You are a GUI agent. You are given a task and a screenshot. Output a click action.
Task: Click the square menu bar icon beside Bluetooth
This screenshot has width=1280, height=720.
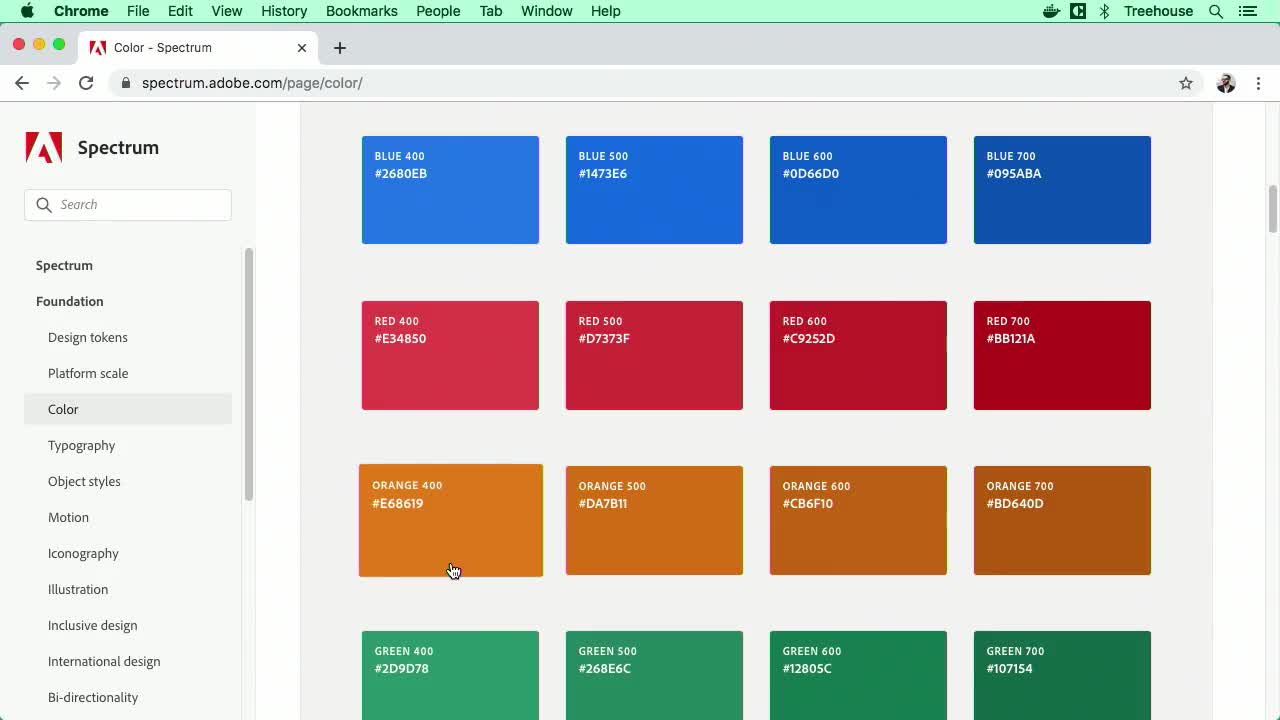coord(1078,11)
